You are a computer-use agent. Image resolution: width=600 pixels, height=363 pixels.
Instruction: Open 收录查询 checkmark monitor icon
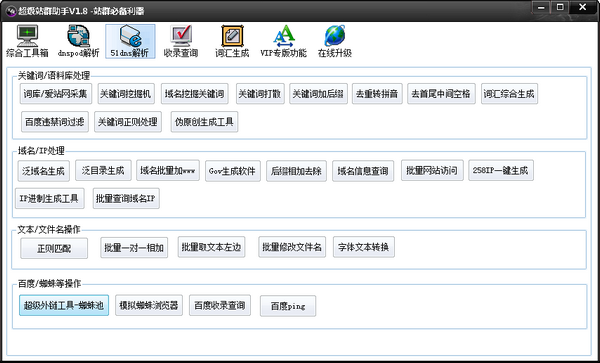(x=181, y=41)
